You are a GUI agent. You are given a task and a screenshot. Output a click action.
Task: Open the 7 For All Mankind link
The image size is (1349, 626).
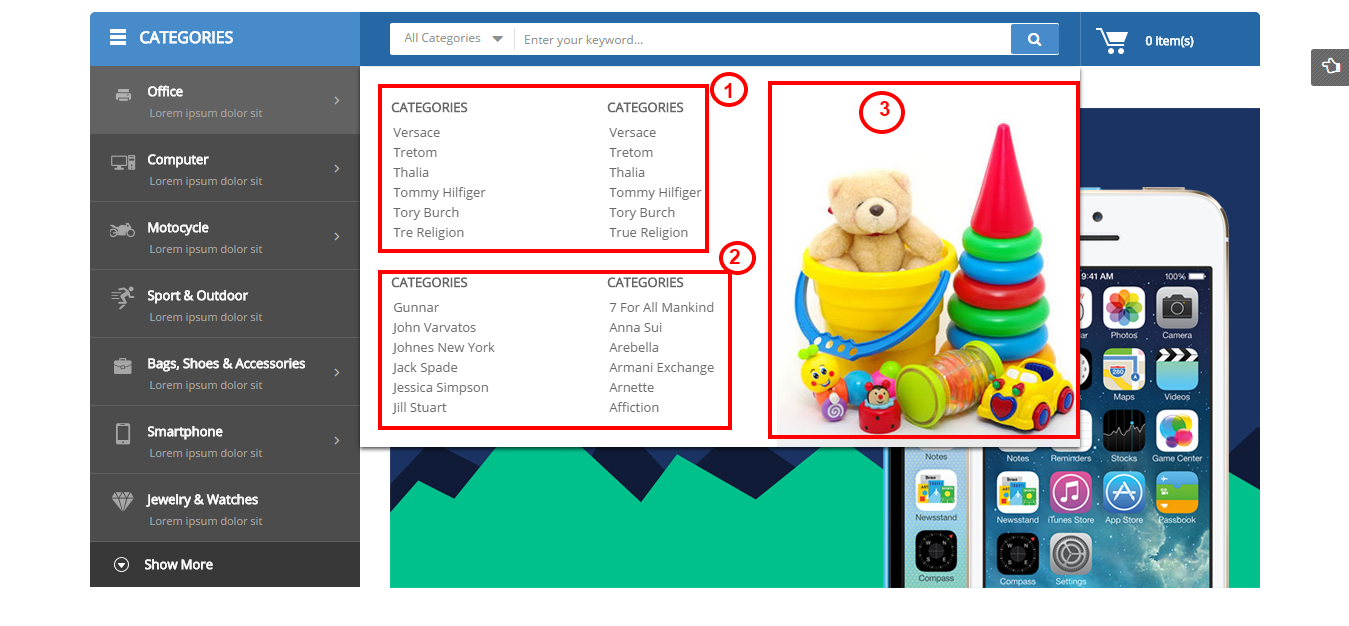coord(662,307)
